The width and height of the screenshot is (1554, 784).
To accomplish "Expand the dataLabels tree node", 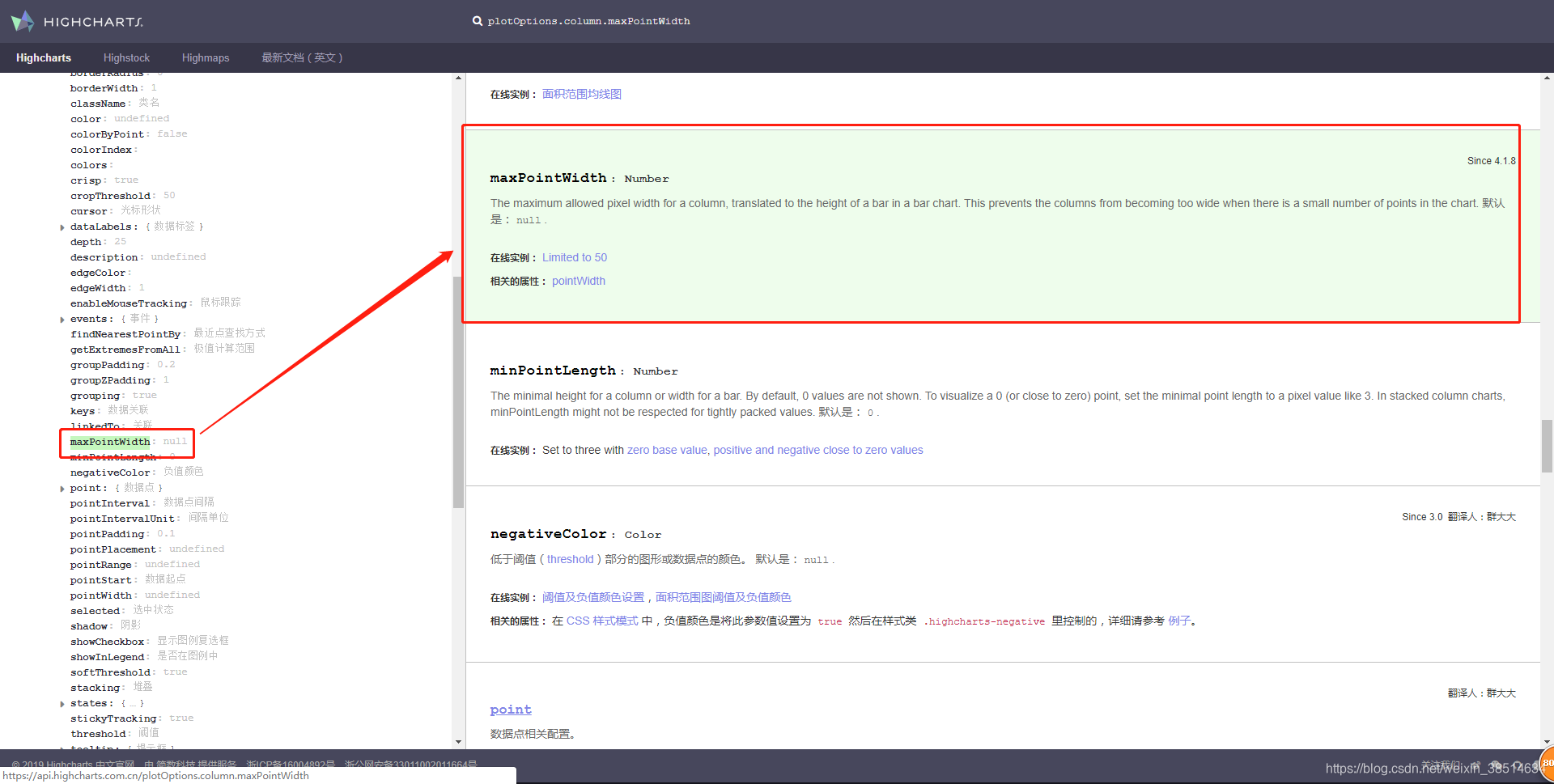I will (62, 227).
